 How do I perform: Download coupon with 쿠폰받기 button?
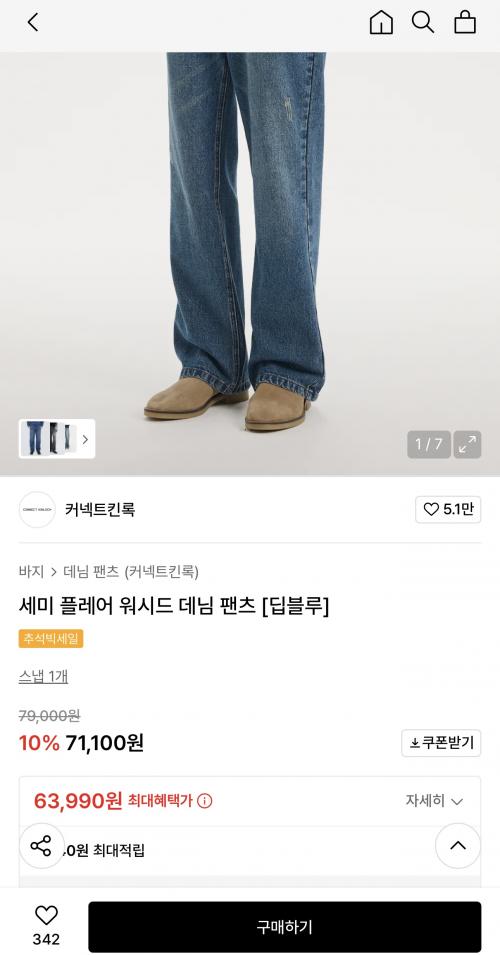[441, 743]
